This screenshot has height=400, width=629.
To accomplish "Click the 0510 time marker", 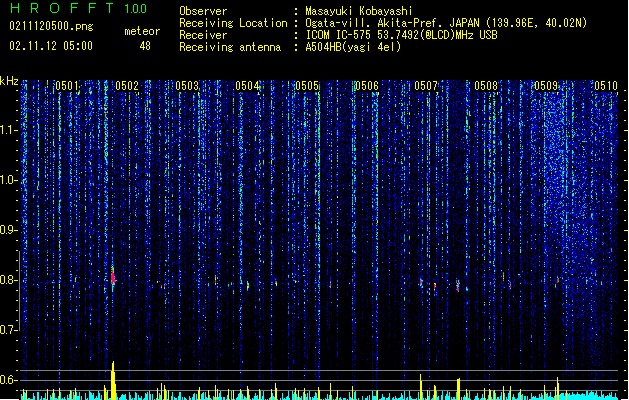I will point(606,85).
